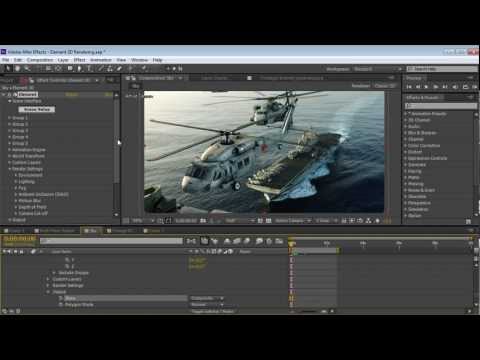Start RAM preview from Preview panel
The width and height of the screenshot is (480, 360).
[474, 87]
